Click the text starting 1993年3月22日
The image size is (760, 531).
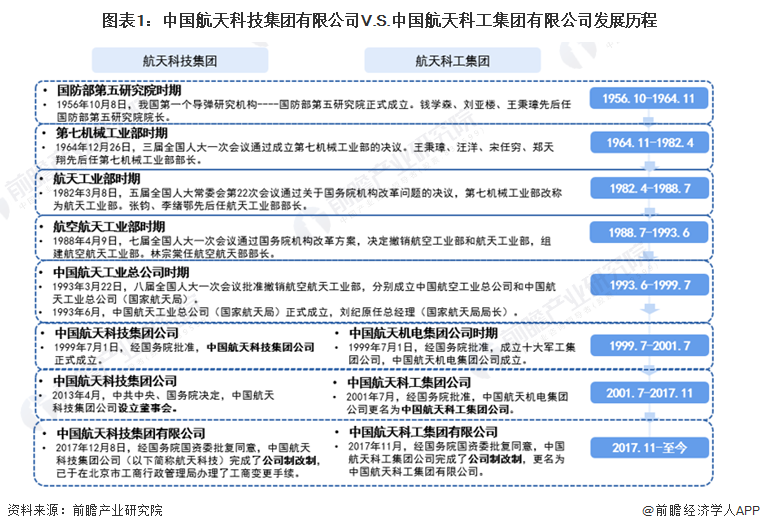point(304,293)
